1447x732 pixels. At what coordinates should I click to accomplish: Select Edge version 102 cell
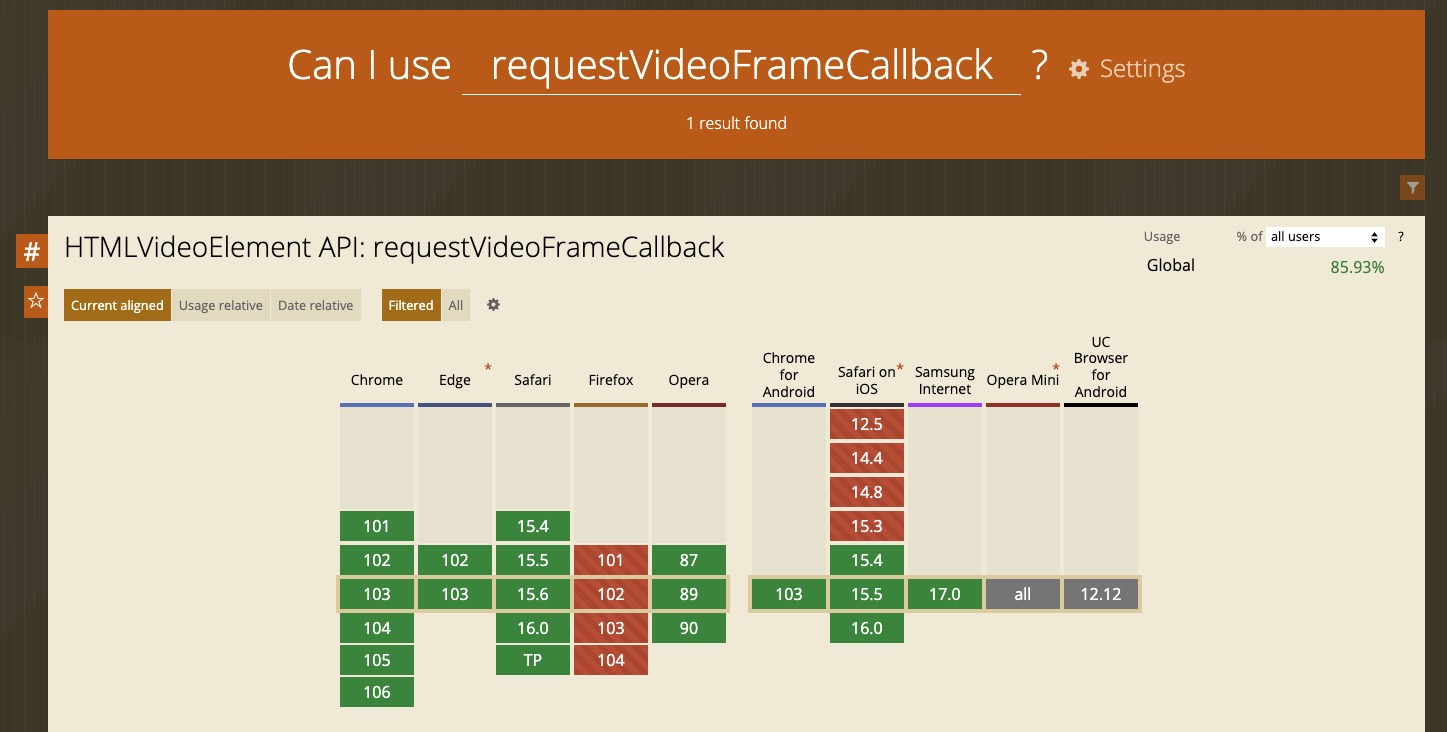click(455, 560)
